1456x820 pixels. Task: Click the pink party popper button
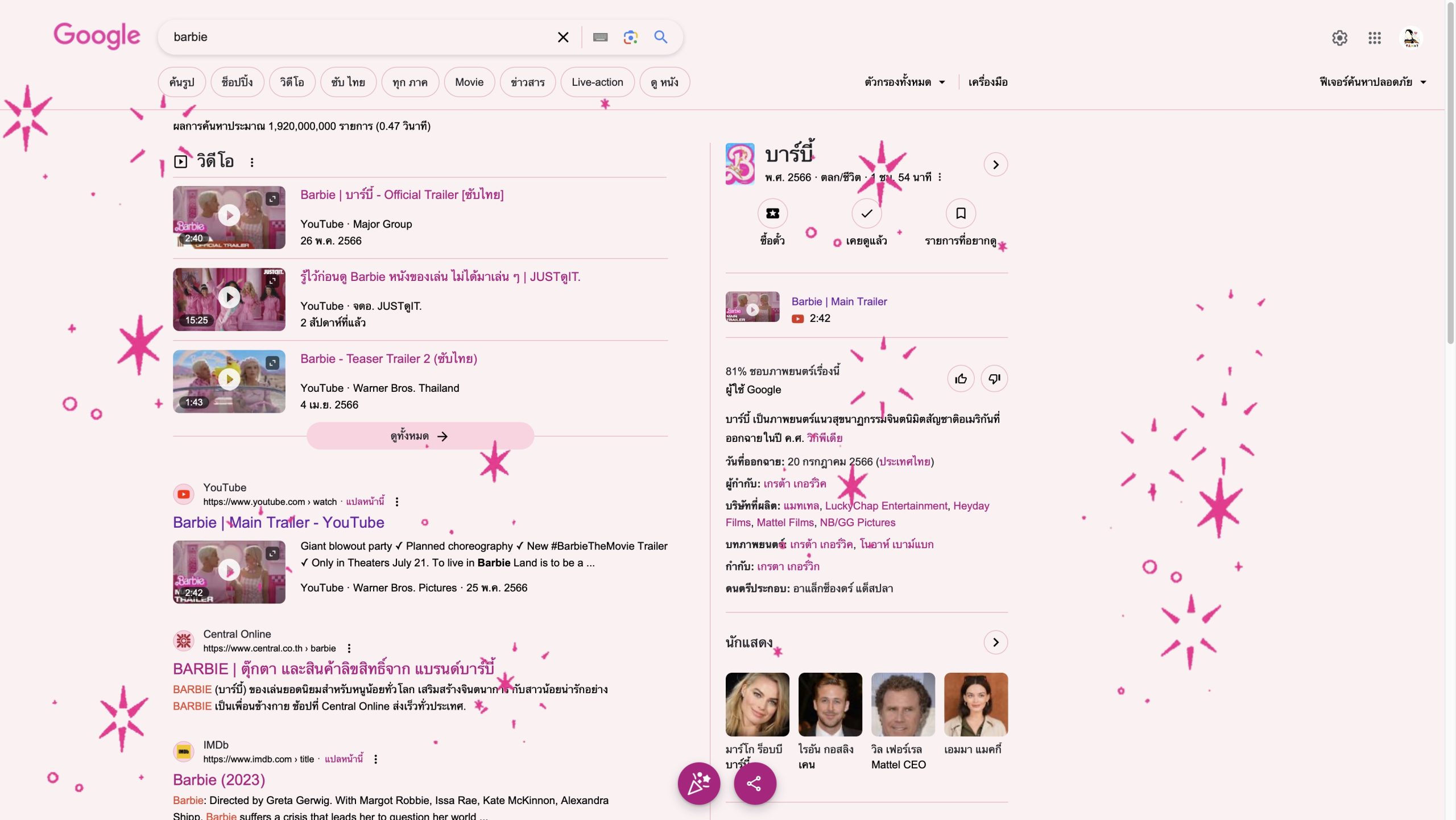coord(698,783)
